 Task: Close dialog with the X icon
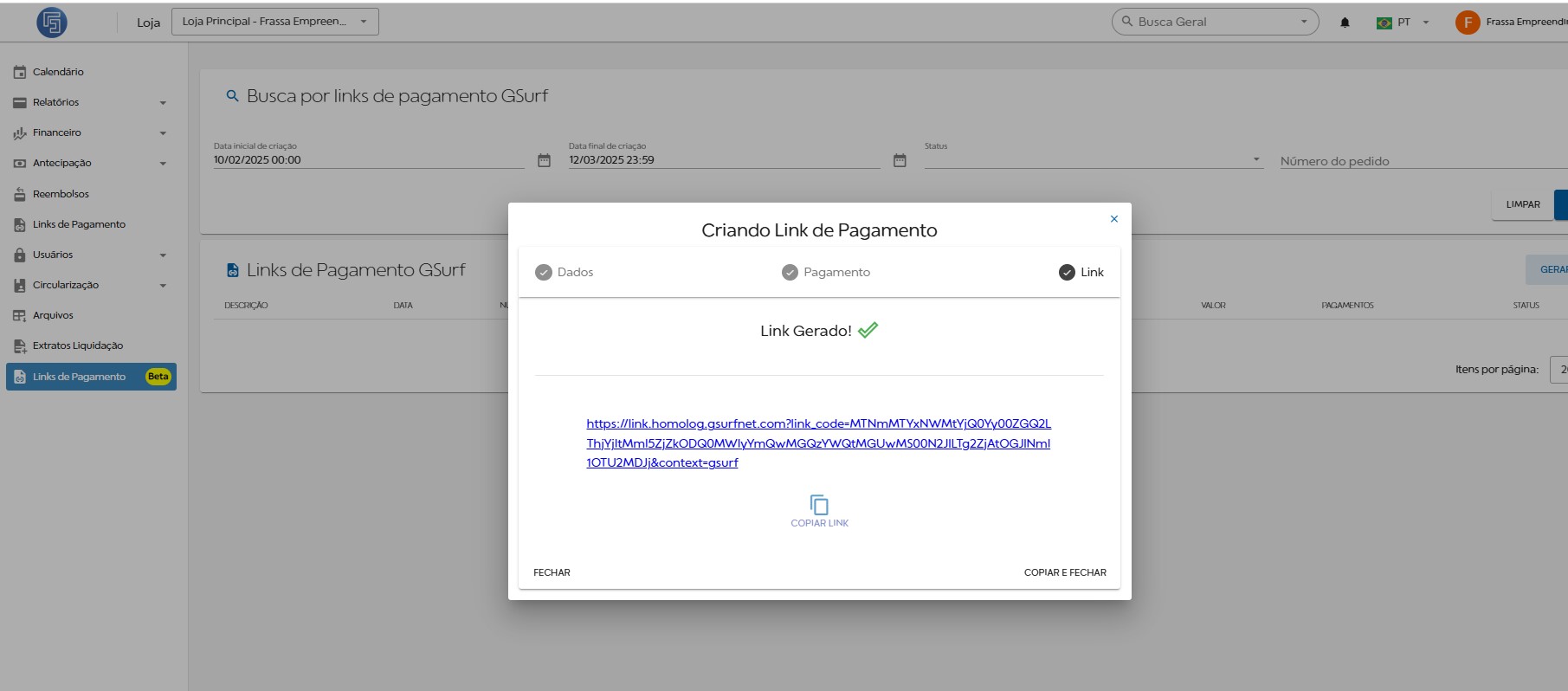point(1113,219)
